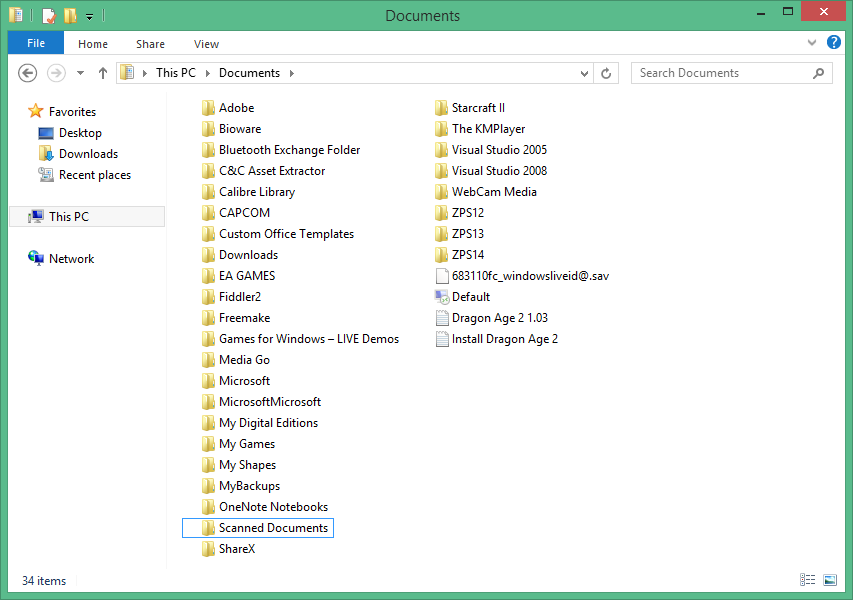Open the Network item in the sidebar
853x600 pixels.
(x=69, y=258)
